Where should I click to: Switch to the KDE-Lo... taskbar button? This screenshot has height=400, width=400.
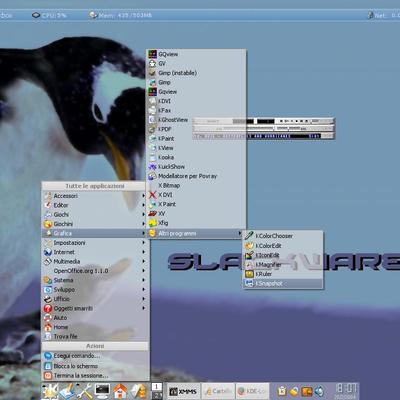(252, 391)
